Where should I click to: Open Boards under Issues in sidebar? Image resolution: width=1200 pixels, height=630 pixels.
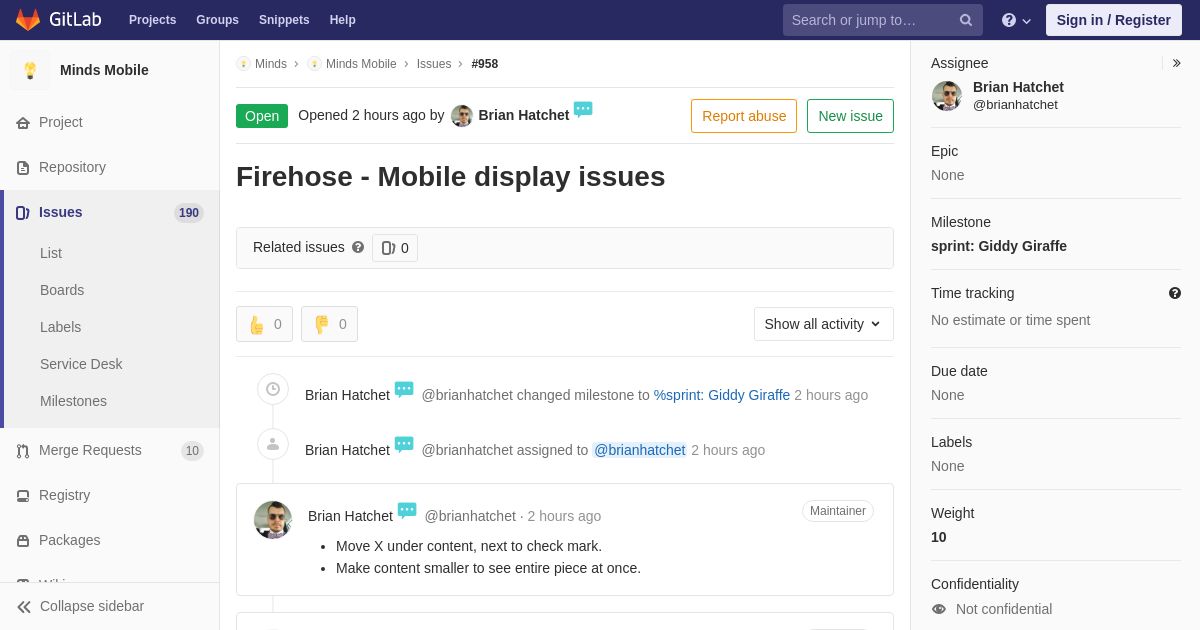[62, 290]
